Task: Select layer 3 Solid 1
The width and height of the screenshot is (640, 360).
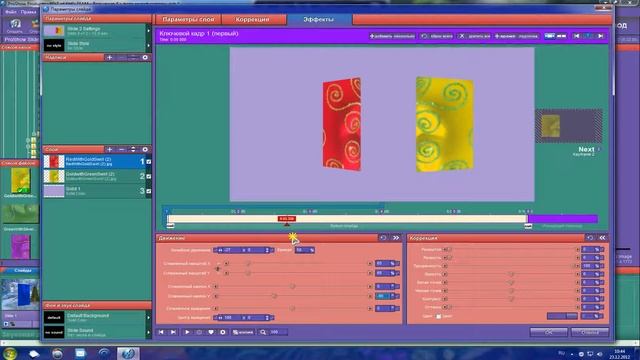Action: [x=97, y=191]
